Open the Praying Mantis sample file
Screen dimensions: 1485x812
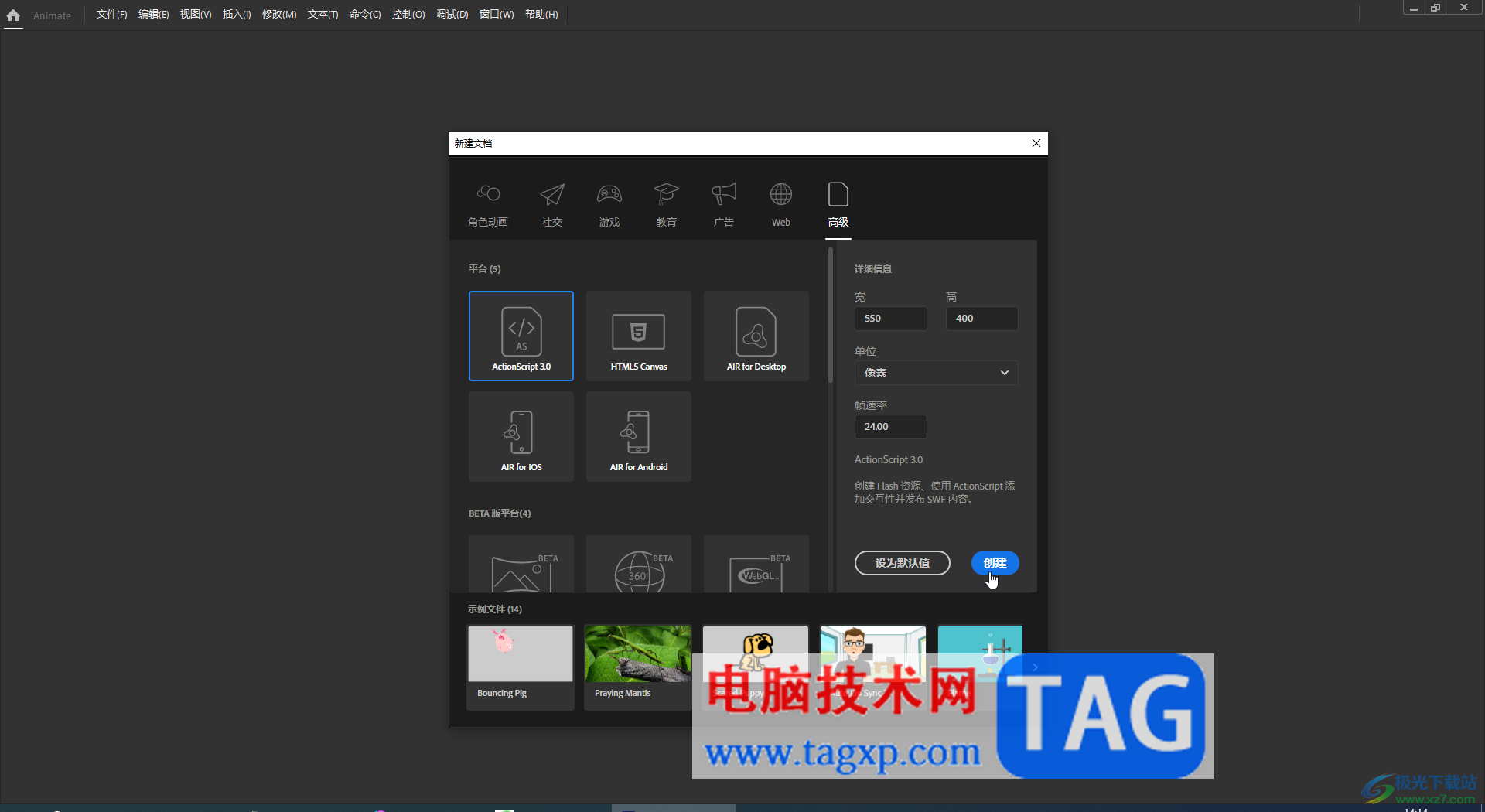pos(638,667)
